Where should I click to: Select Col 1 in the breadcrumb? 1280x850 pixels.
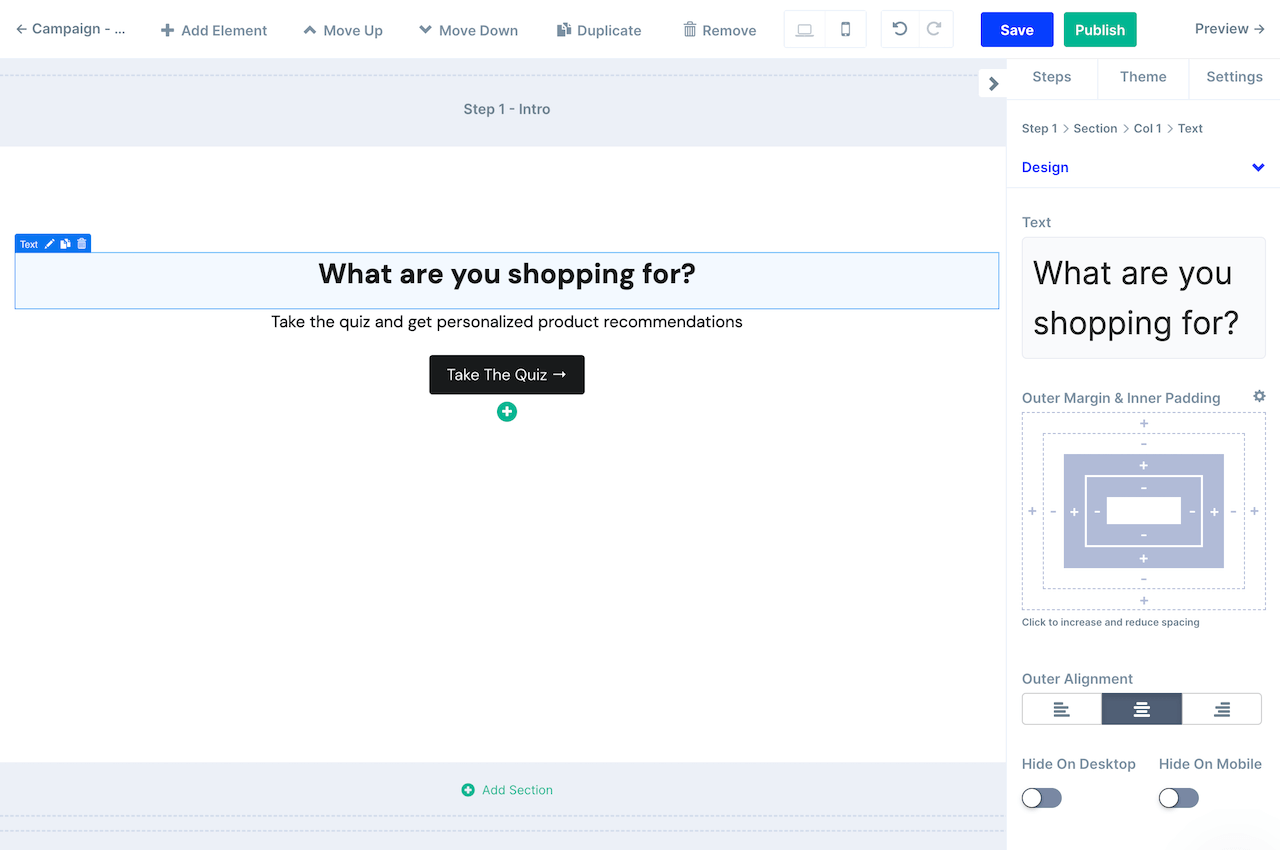click(1148, 128)
